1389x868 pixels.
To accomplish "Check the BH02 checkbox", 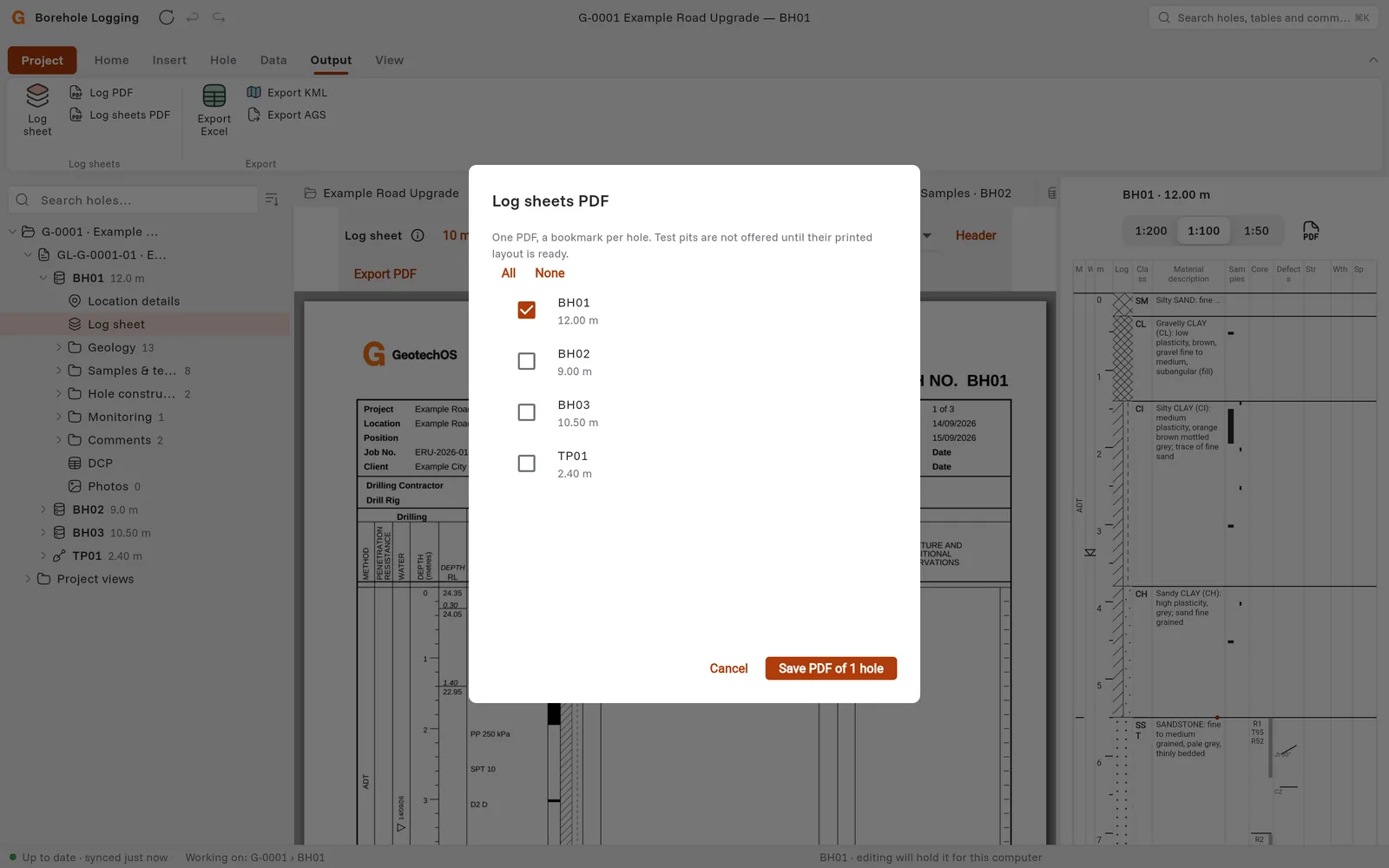I will tap(526, 361).
